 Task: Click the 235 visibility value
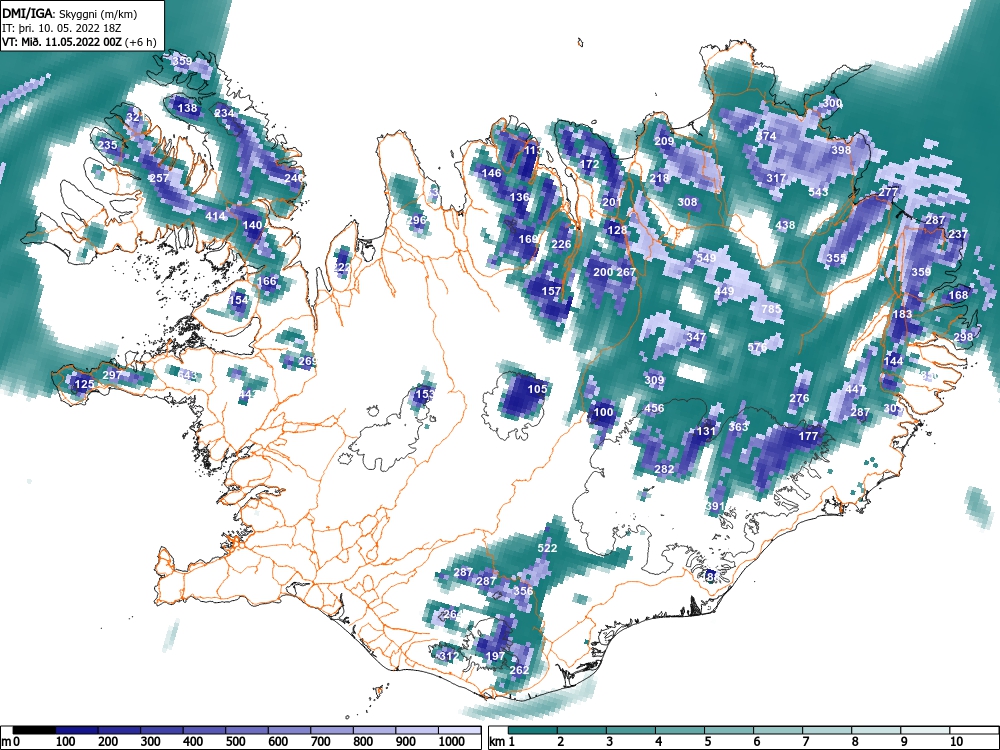pyautogui.click(x=107, y=145)
